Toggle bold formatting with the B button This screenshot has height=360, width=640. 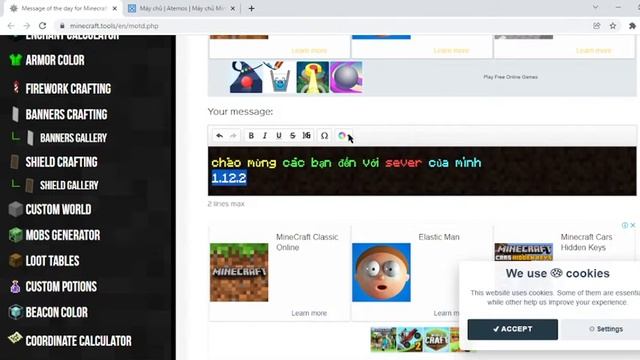click(251, 136)
